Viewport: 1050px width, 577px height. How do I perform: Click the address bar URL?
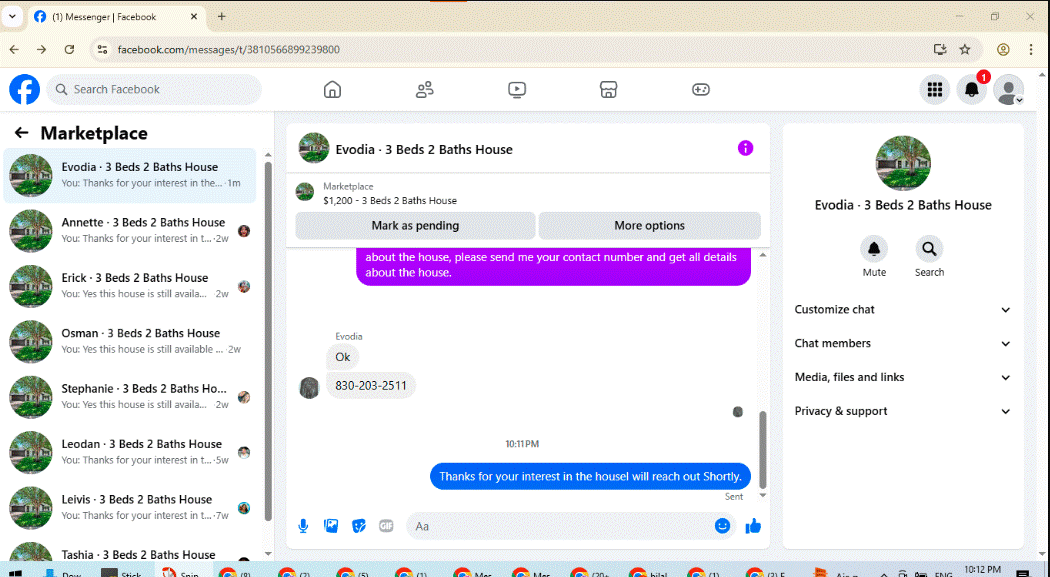click(228, 50)
